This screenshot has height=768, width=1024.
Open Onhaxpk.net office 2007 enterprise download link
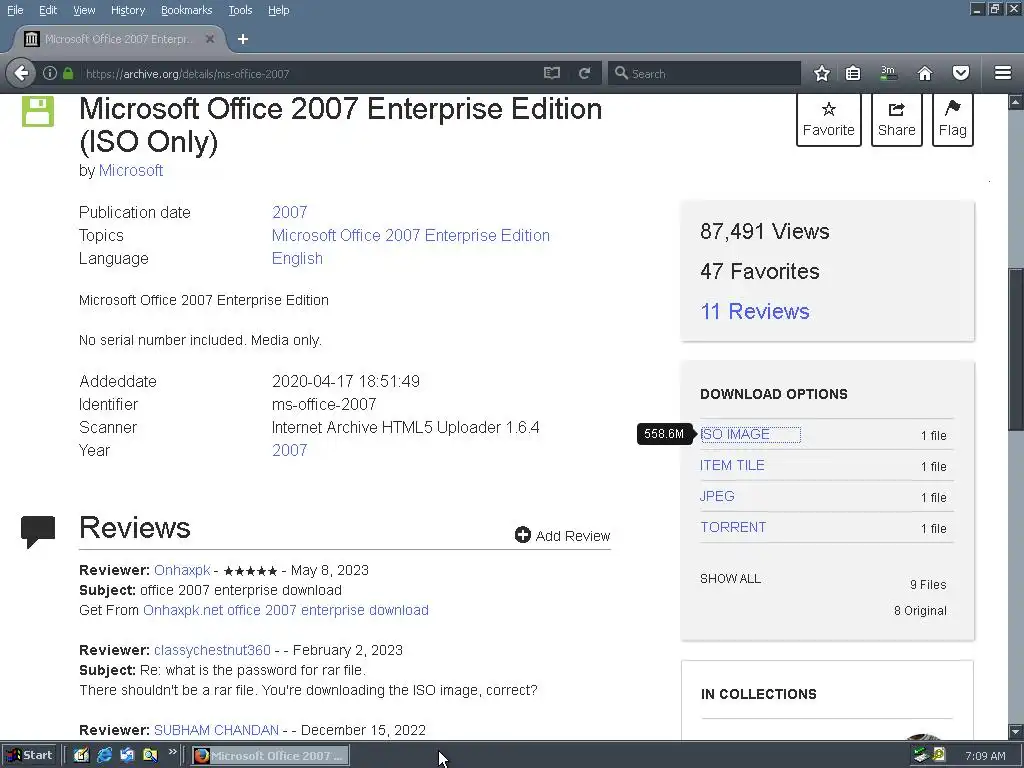(x=286, y=610)
